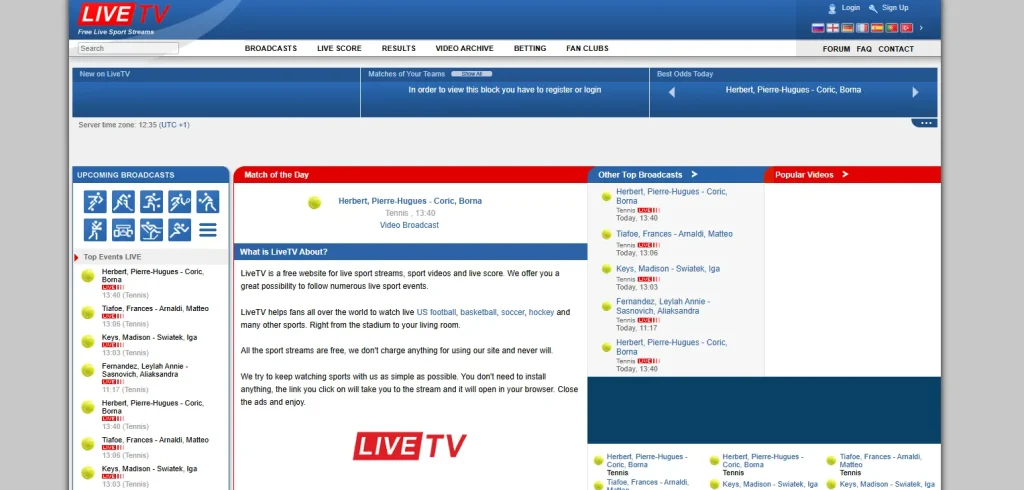This screenshot has height=490, width=1024.
Task: Open the Video Broadcast link
Action: tap(409, 225)
